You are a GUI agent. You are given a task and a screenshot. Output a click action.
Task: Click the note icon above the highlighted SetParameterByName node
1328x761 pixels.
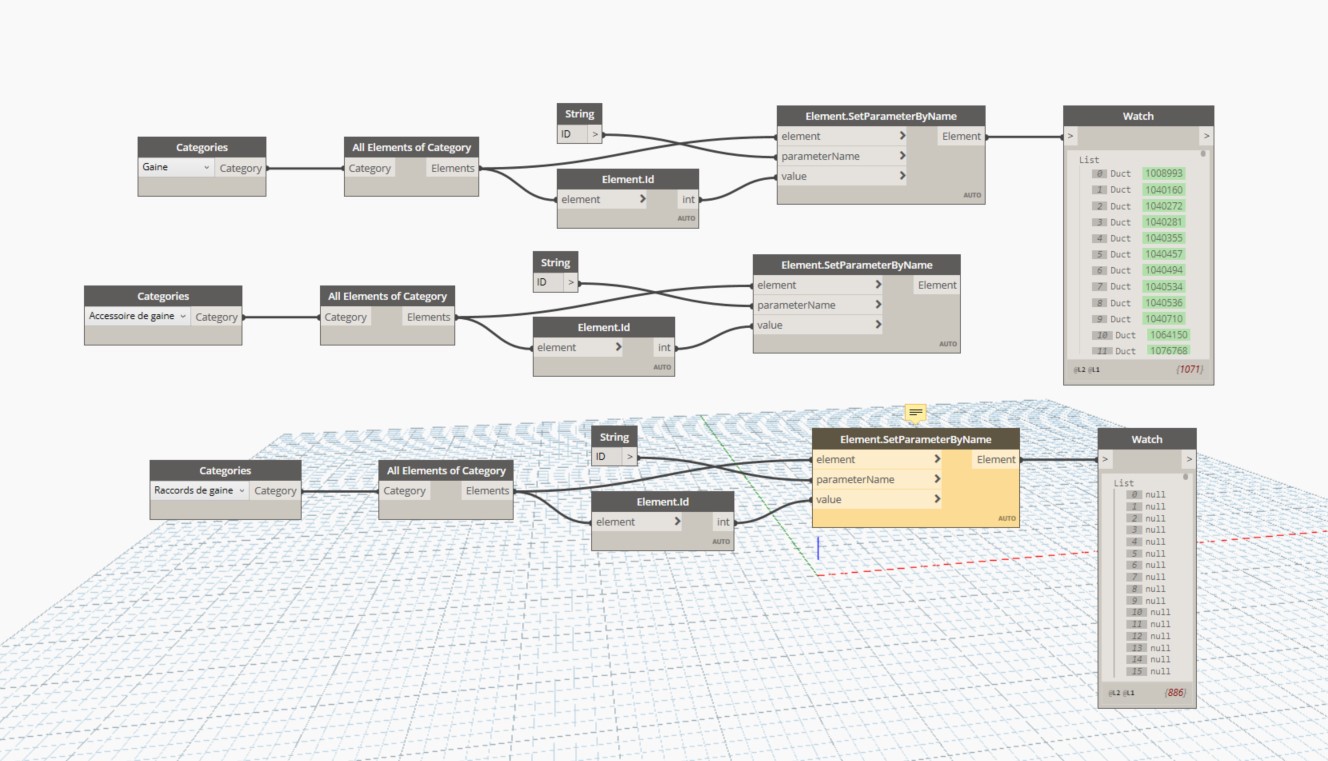[915, 413]
